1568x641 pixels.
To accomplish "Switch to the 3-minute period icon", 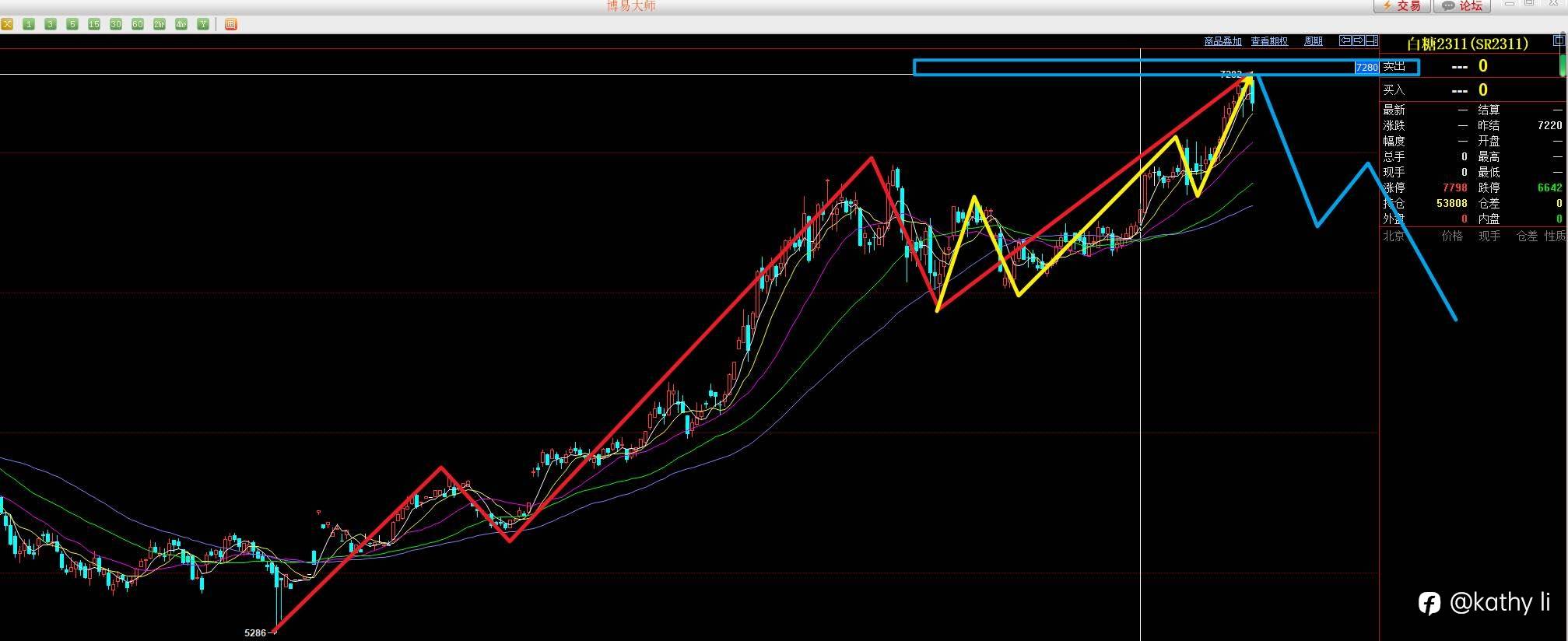I will [51, 24].
